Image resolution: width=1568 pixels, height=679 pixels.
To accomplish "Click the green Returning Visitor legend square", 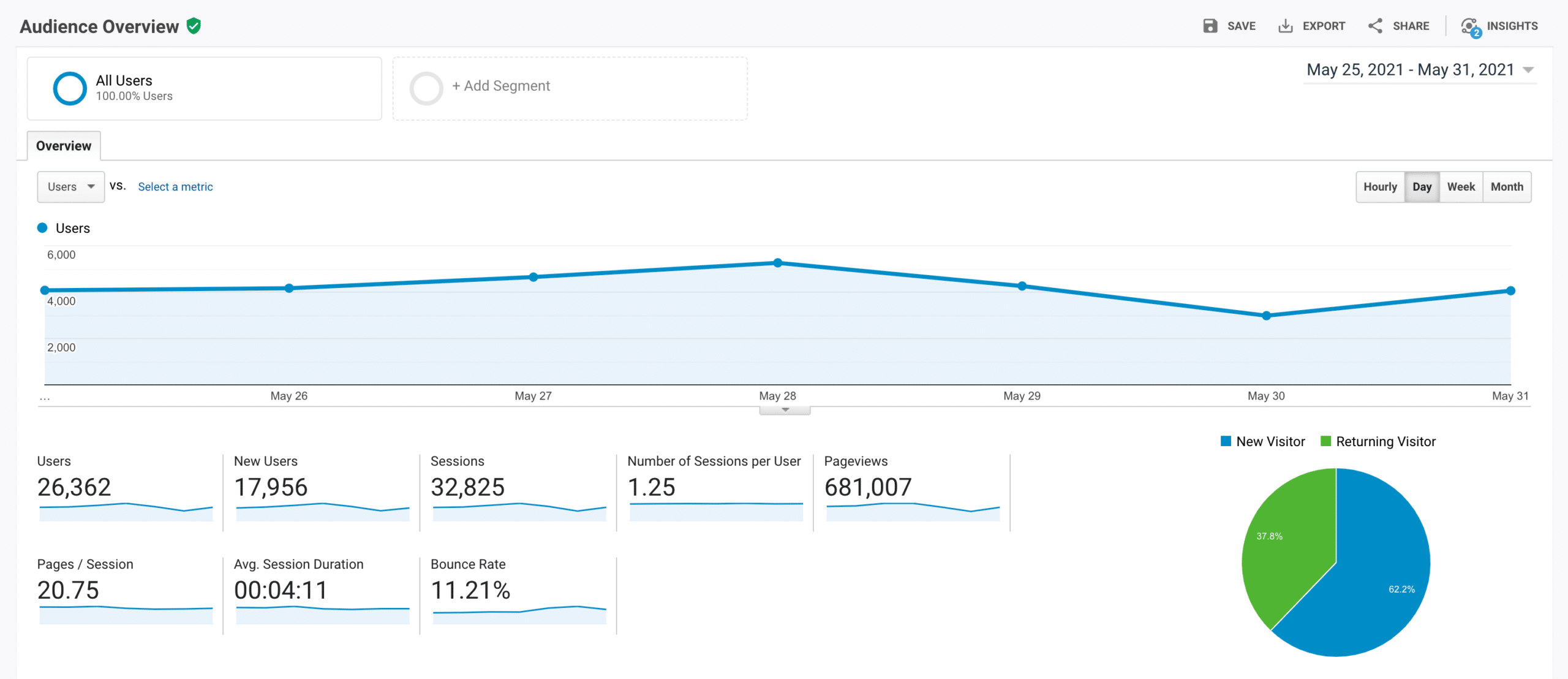I will pyautogui.click(x=1327, y=441).
